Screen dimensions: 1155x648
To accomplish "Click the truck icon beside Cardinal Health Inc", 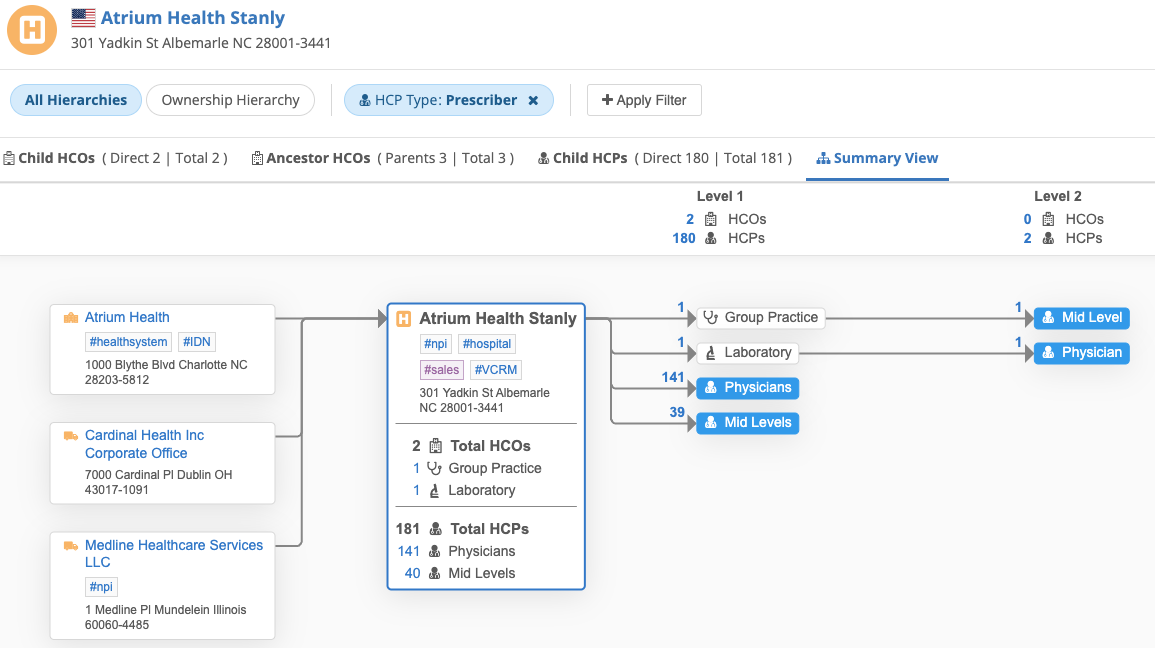I will pyautogui.click(x=70, y=436).
